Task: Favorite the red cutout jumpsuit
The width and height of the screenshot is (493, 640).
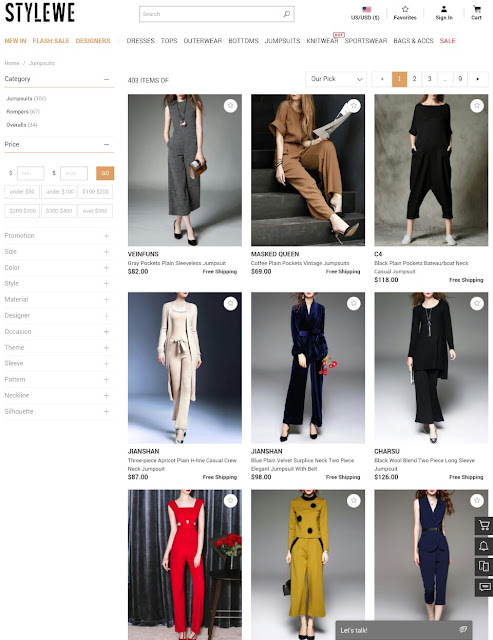Action: click(x=231, y=500)
